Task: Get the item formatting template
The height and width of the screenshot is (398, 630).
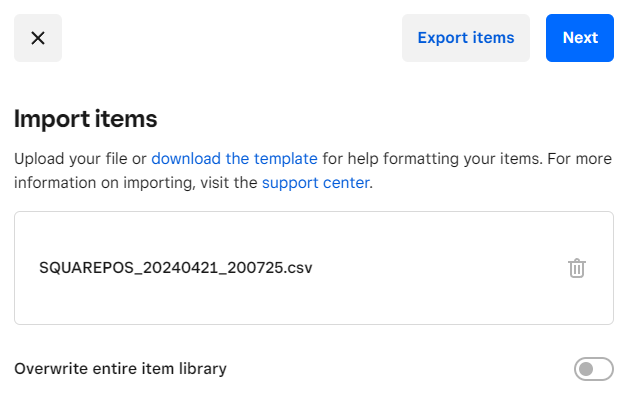Action: click(234, 159)
